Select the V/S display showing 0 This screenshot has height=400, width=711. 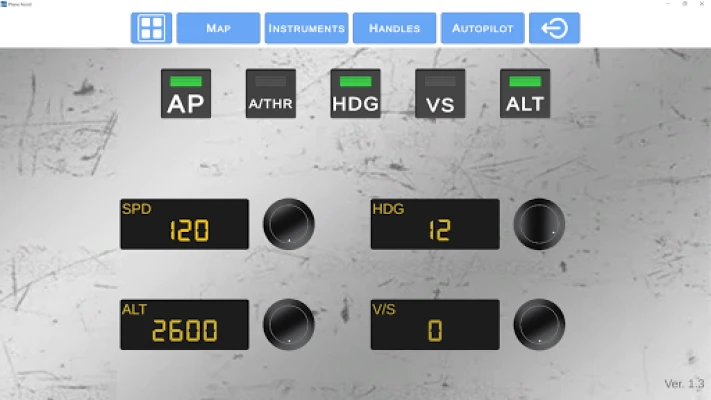pyautogui.click(x=435, y=325)
